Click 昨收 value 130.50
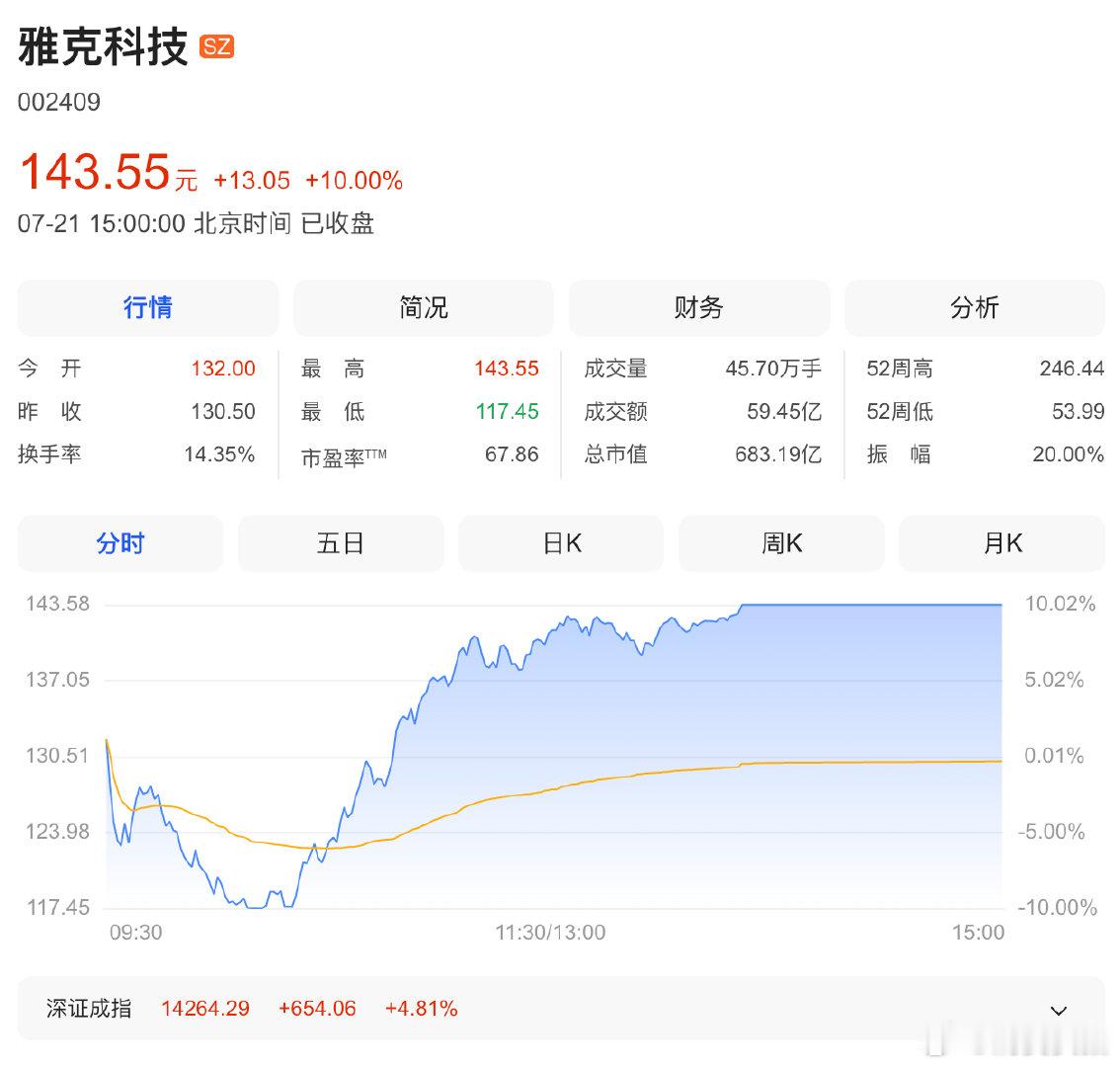The width and height of the screenshot is (1120, 1067). pos(223,411)
